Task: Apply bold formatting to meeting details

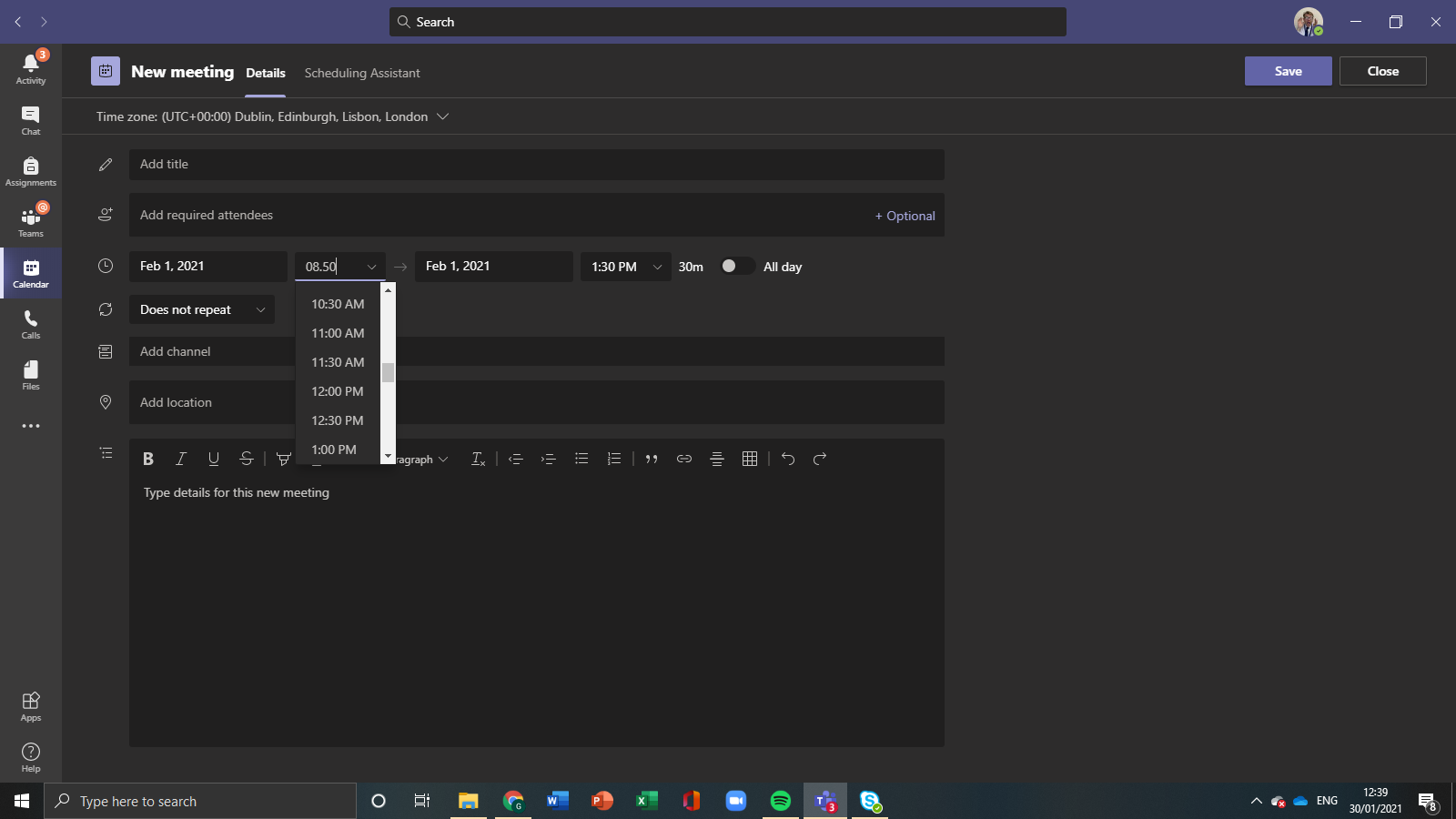Action: point(148,459)
